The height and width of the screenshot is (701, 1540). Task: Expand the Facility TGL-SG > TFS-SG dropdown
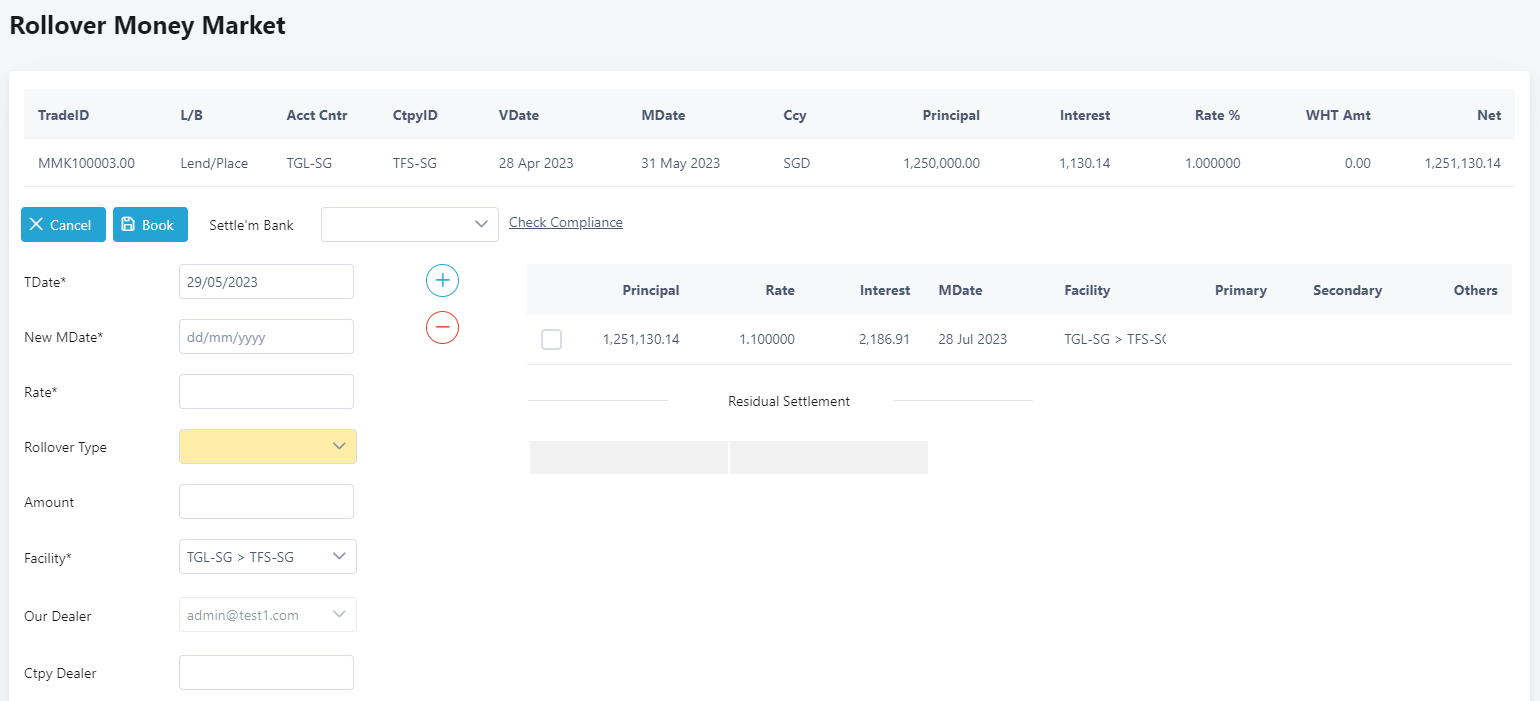coord(268,556)
